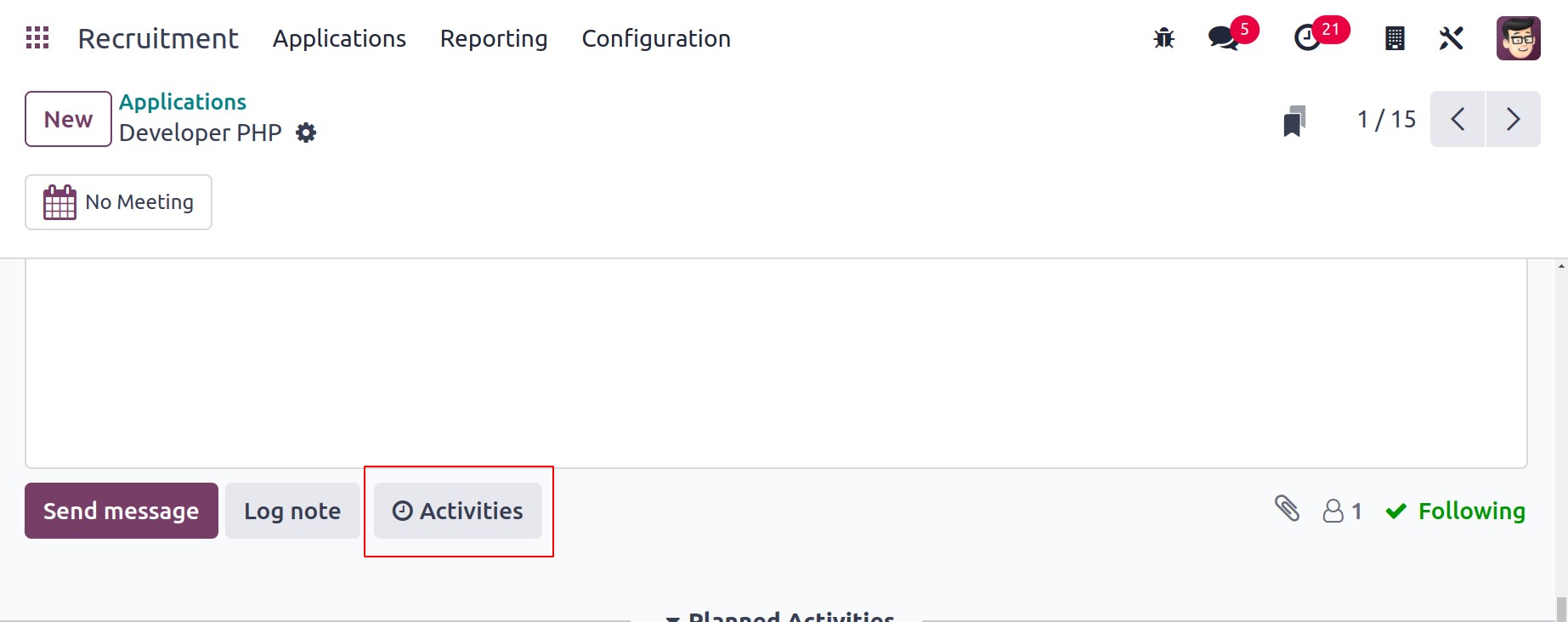Toggle the Following subscription status

click(x=1455, y=511)
